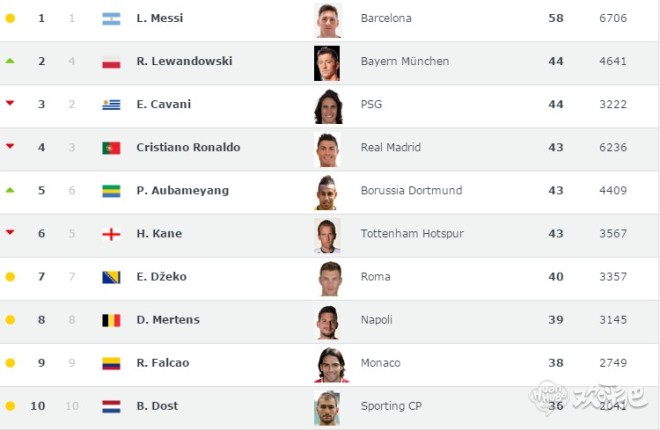Click the Netherlands flag beside Dost
The width and height of the screenshot is (660, 430).
(x=111, y=406)
